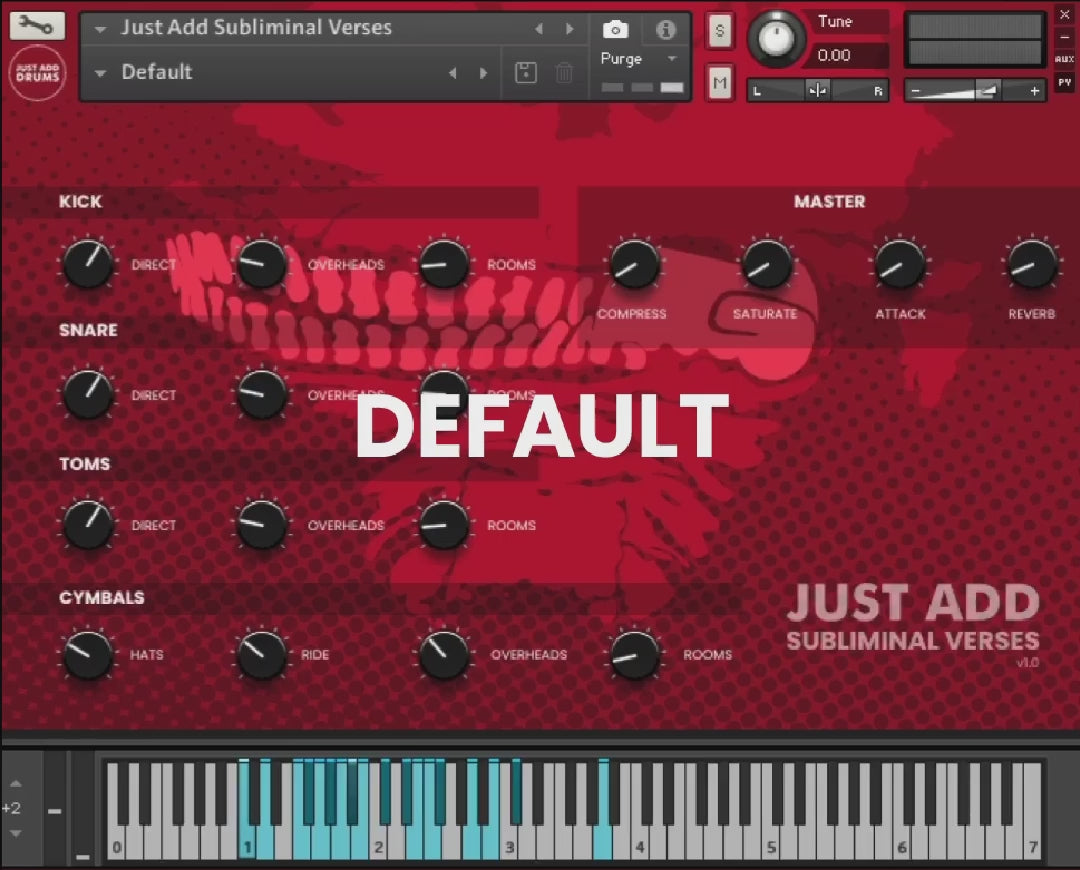
Task: Toggle the PV button
Action: (1064, 83)
